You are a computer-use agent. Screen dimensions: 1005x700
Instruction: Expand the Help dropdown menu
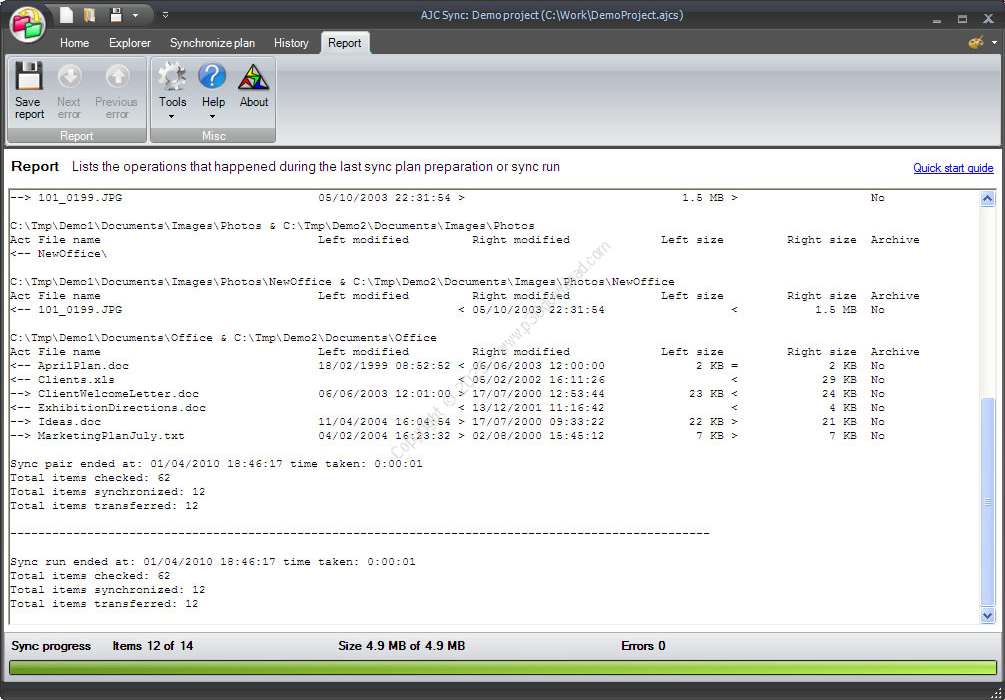[x=213, y=116]
